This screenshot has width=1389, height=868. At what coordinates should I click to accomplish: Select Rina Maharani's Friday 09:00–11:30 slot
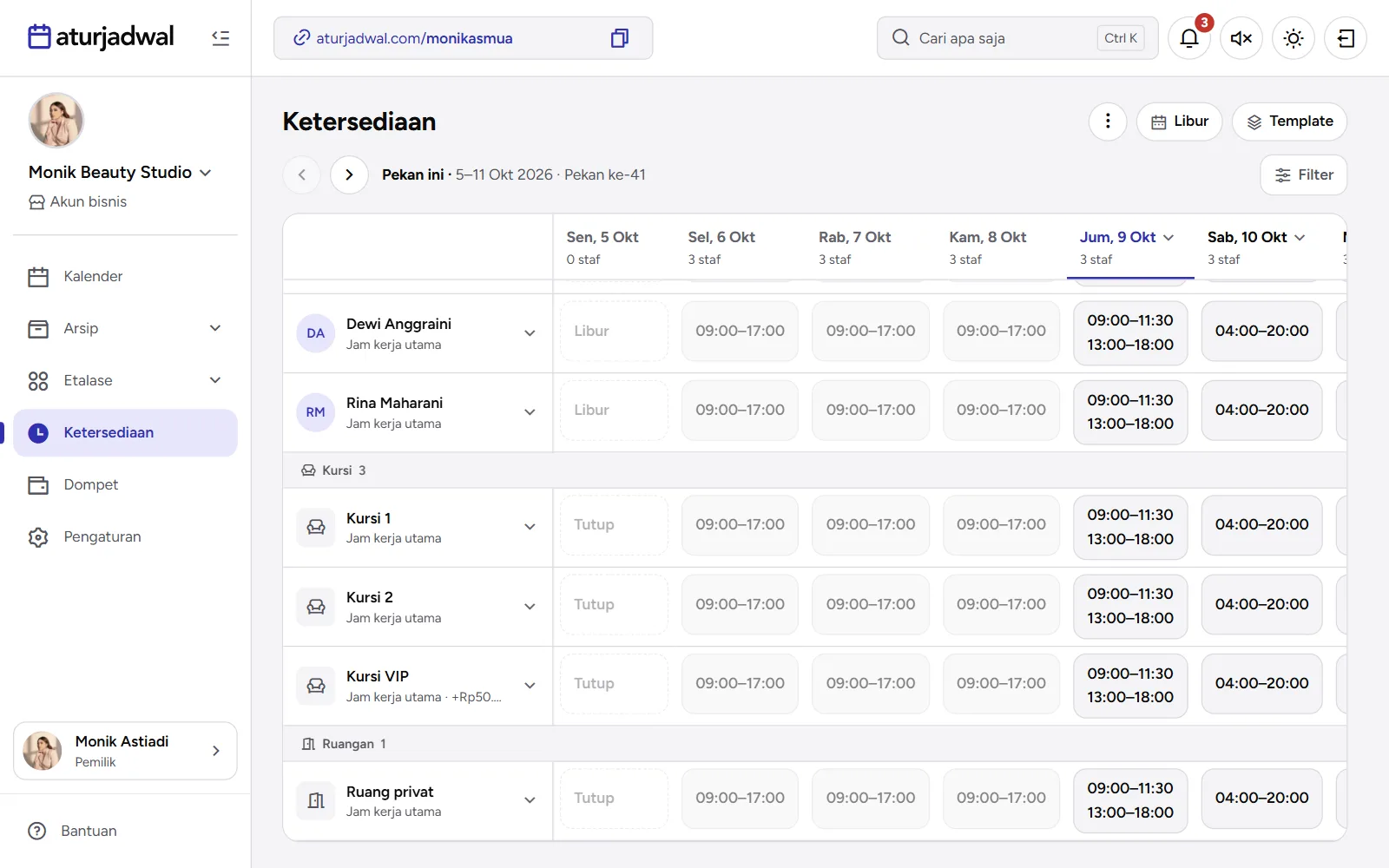click(x=1130, y=400)
